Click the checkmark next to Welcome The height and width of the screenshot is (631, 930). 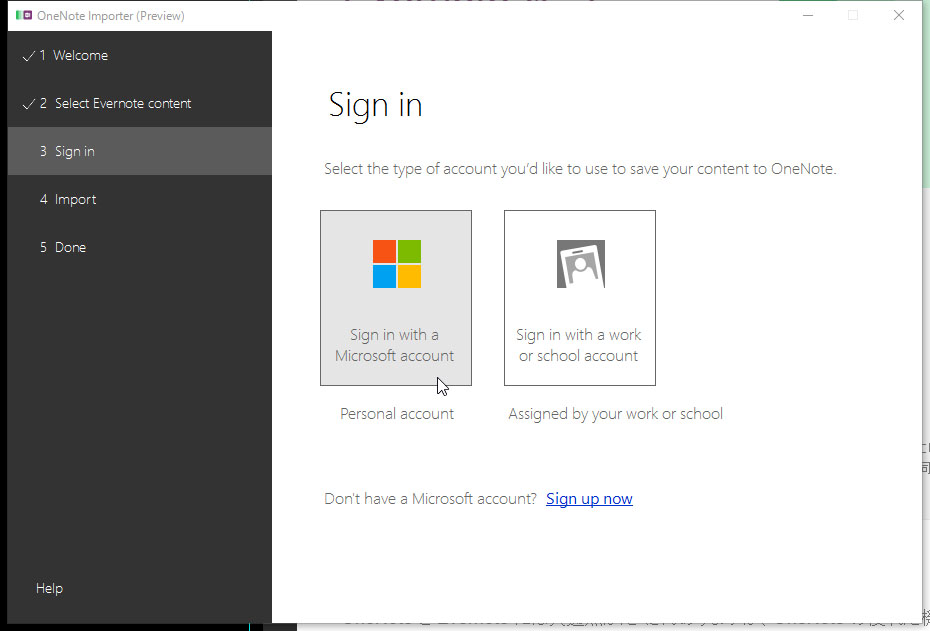pyautogui.click(x=28, y=56)
